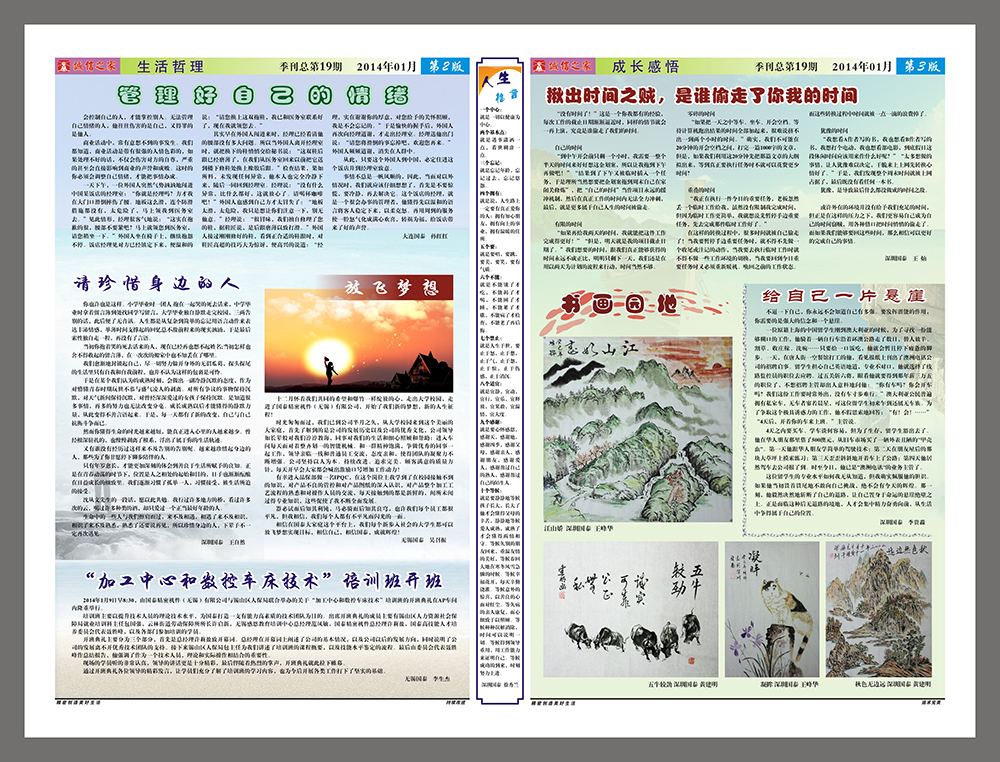
Task: Open the 秋色无边远 mountain painting
Action: pos(879,610)
